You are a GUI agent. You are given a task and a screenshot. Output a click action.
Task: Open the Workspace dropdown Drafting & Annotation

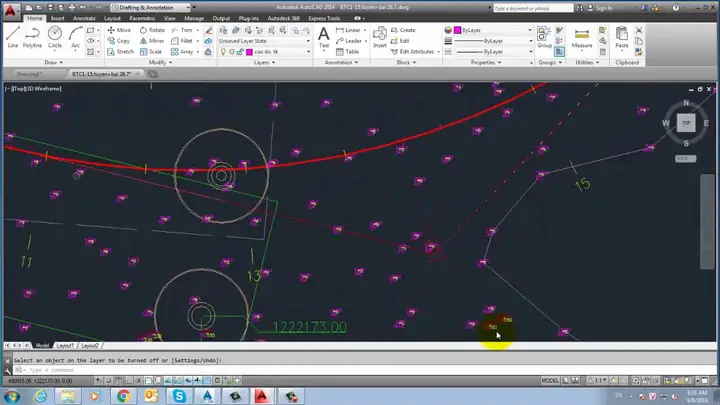click(x=151, y=7)
